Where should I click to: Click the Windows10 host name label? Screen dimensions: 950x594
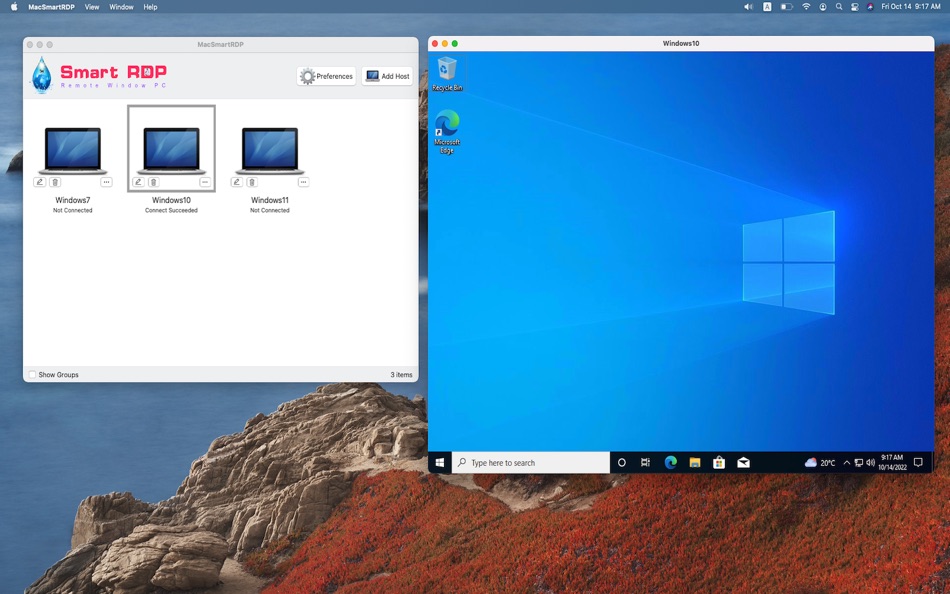(171, 200)
